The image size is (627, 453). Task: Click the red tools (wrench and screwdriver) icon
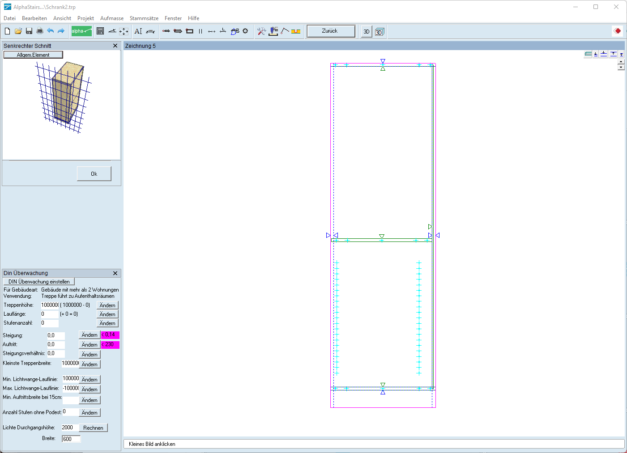[x=261, y=31]
